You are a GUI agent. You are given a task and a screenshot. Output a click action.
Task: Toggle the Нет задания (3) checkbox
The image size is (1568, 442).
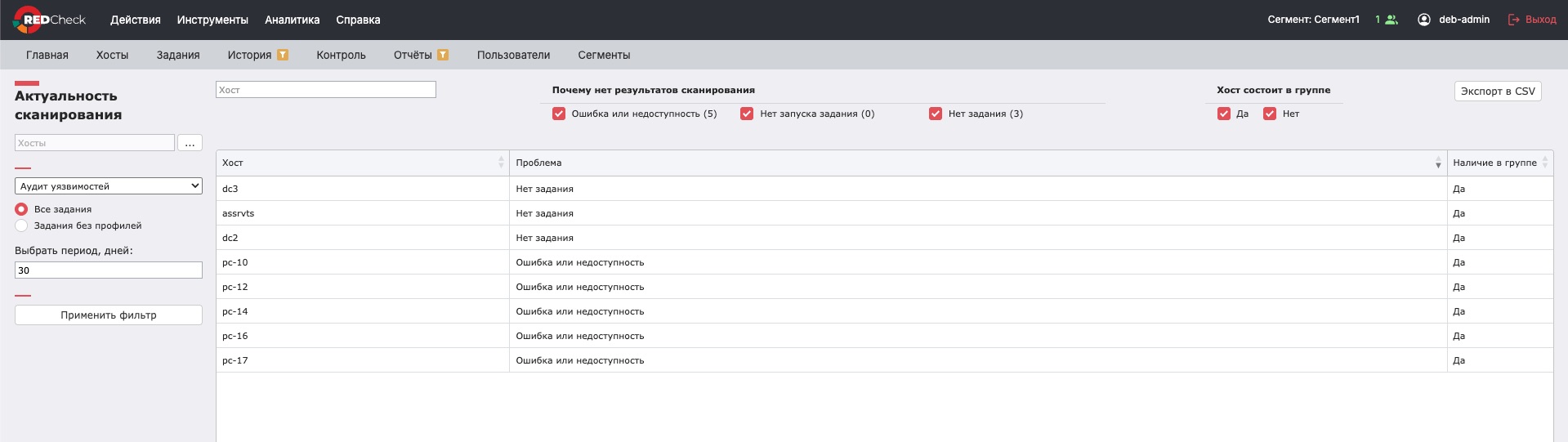coord(936,114)
